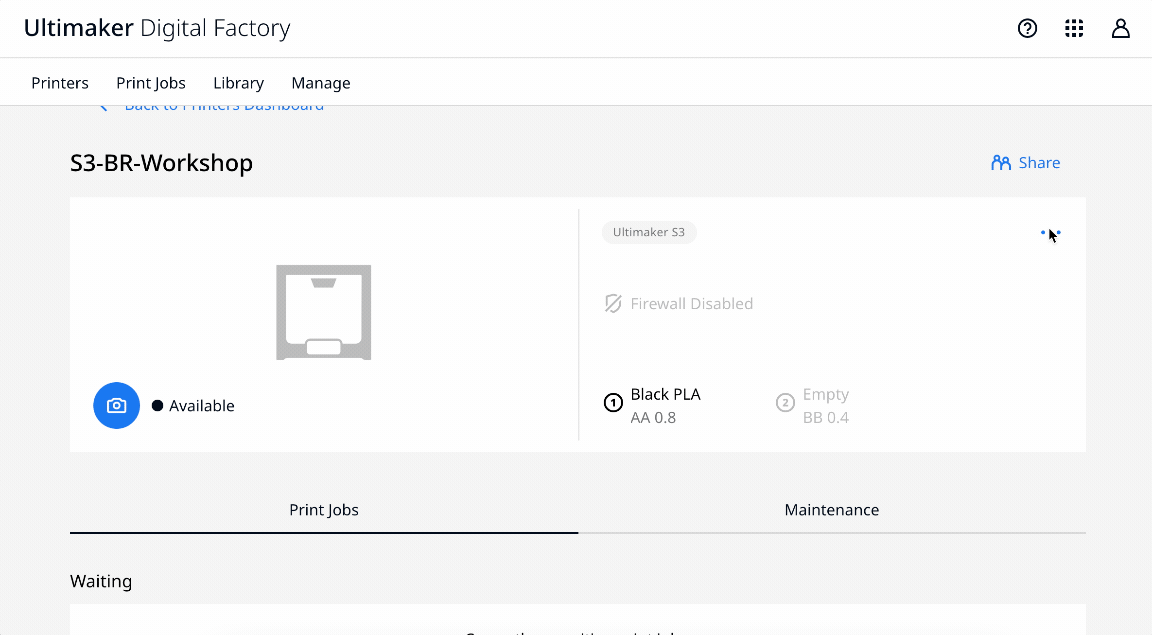This screenshot has height=635, width=1152.
Task: Click the Available status indicator dot
Action: pos(158,405)
